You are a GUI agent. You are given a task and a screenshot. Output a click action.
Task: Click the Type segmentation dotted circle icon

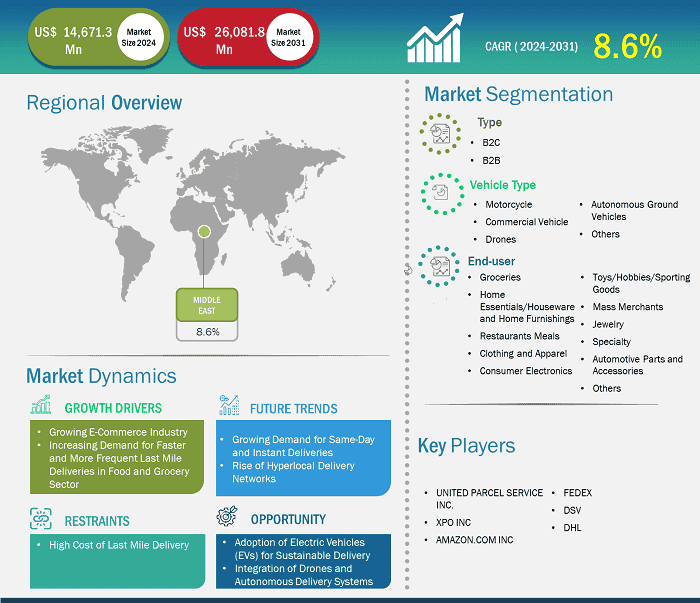[x=440, y=133]
